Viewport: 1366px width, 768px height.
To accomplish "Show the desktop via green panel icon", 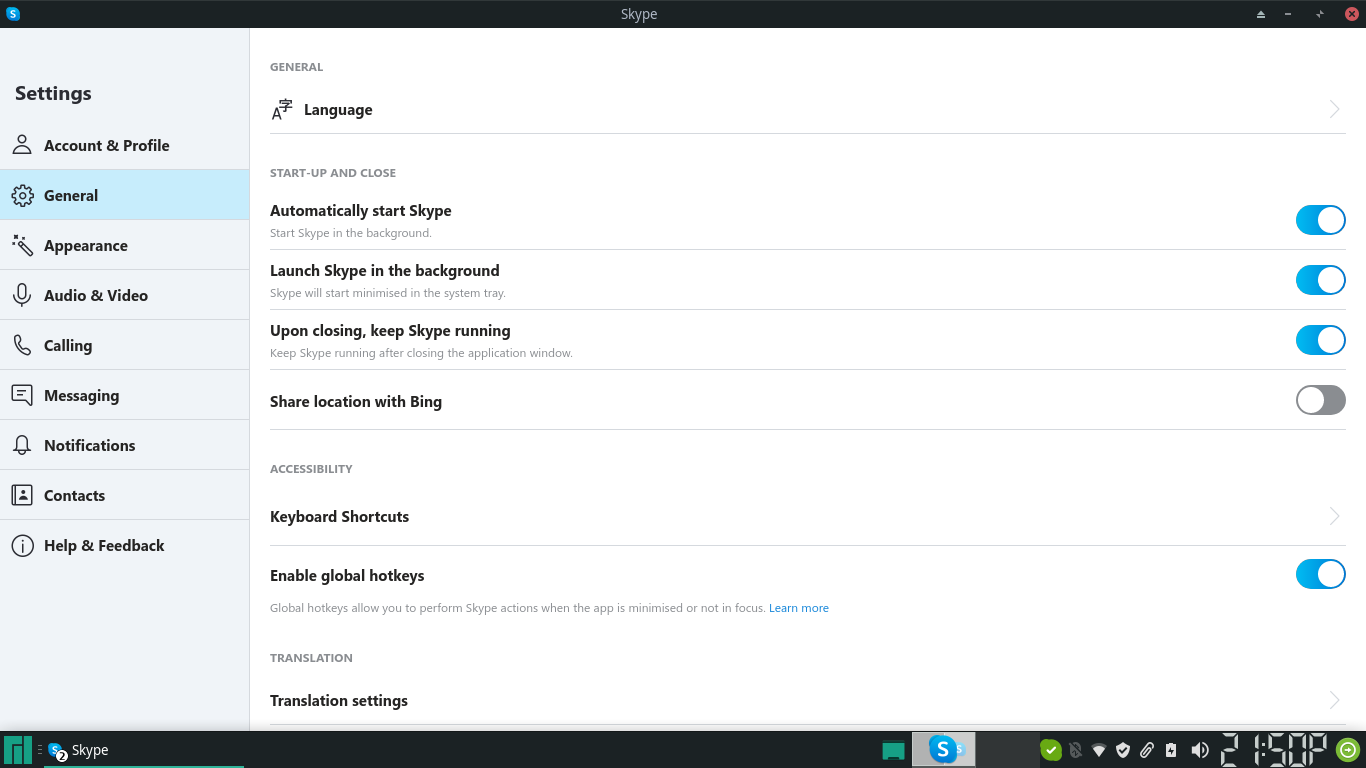I will click(x=893, y=750).
